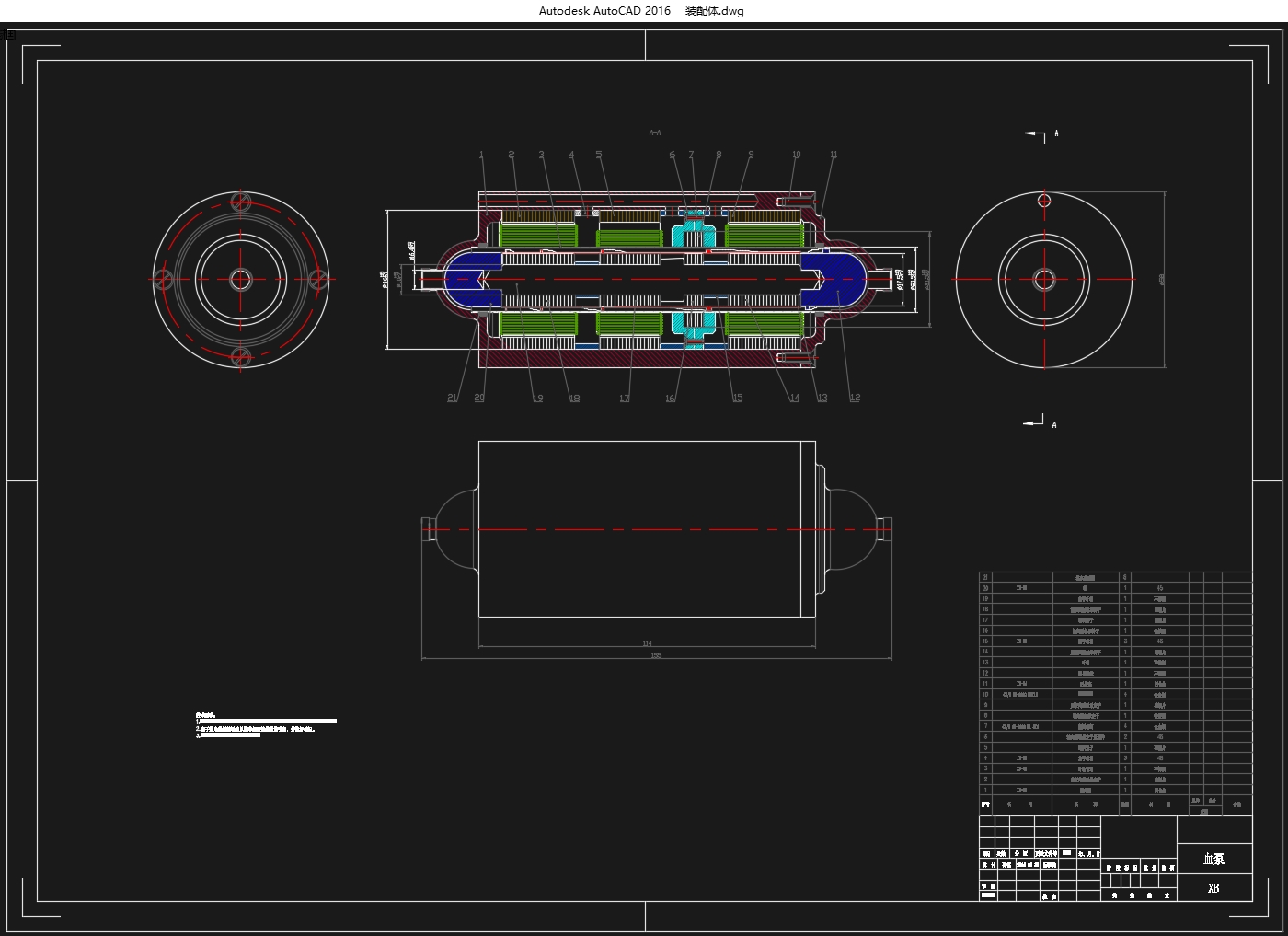Select part callout number 13 below housing
Viewport: 1288px width, 936px height.
[x=822, y=398]
